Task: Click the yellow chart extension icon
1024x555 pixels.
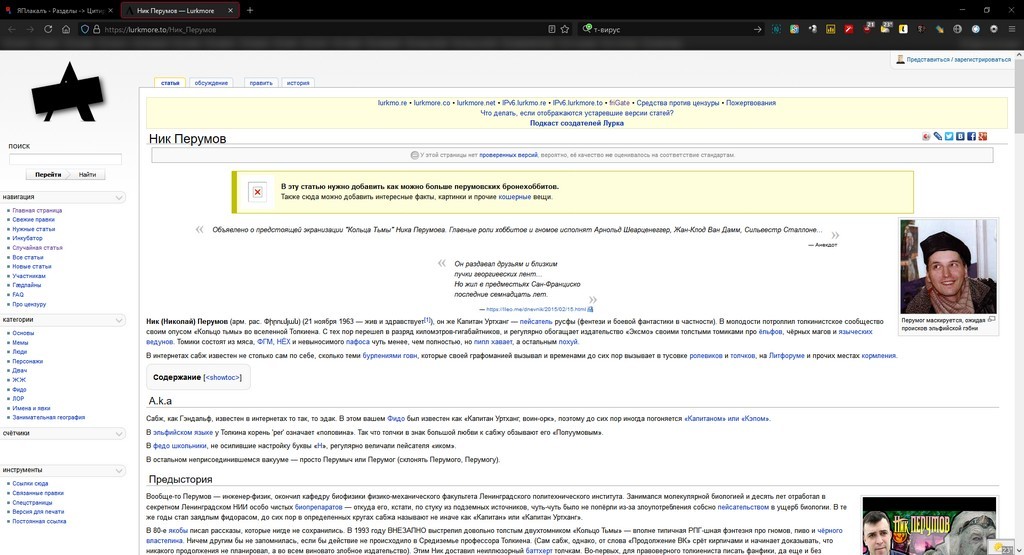Action: [831, 29]
